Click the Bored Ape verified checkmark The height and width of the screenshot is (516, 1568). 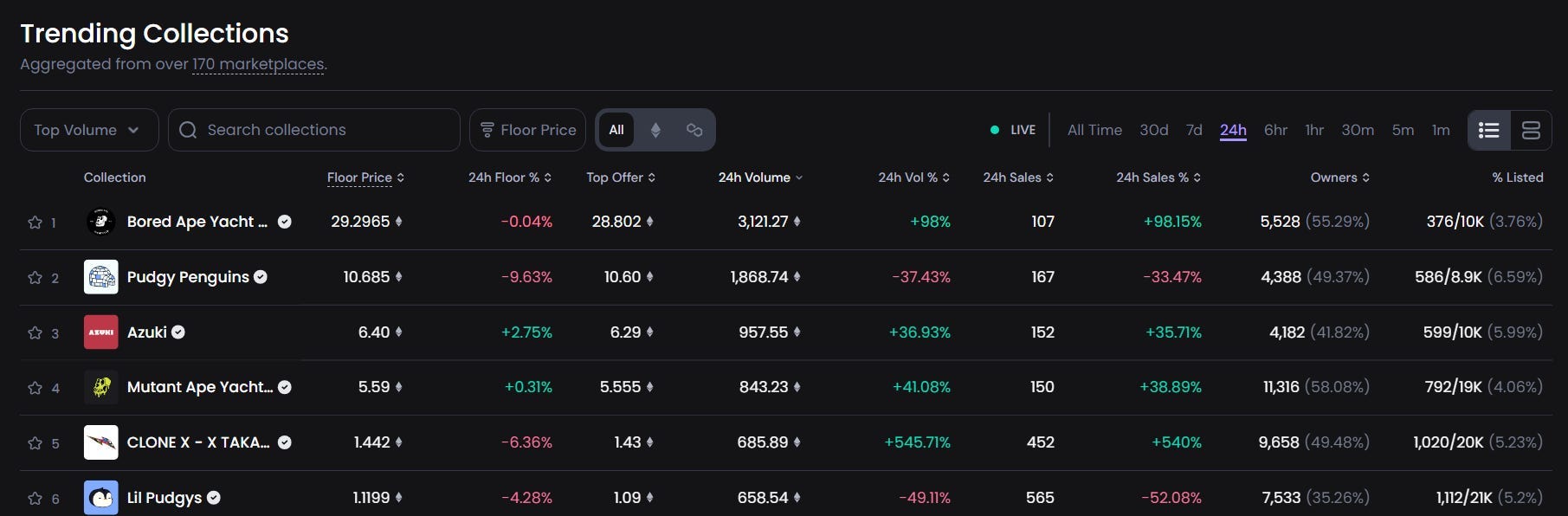[x=284, y=222]
